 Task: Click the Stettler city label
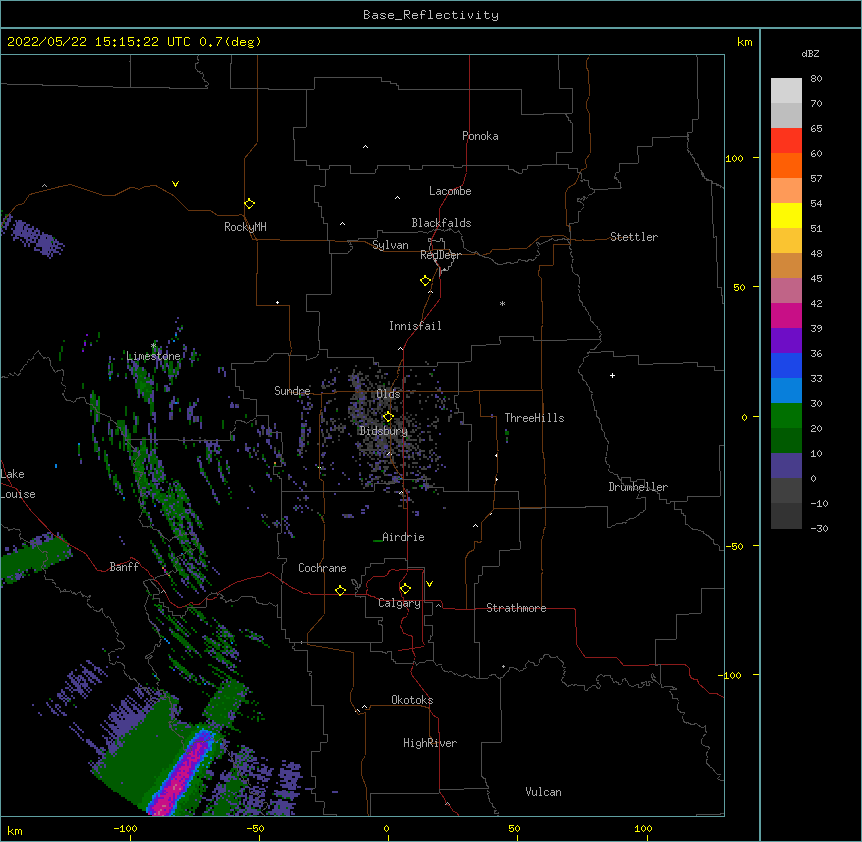coord(634,237)
